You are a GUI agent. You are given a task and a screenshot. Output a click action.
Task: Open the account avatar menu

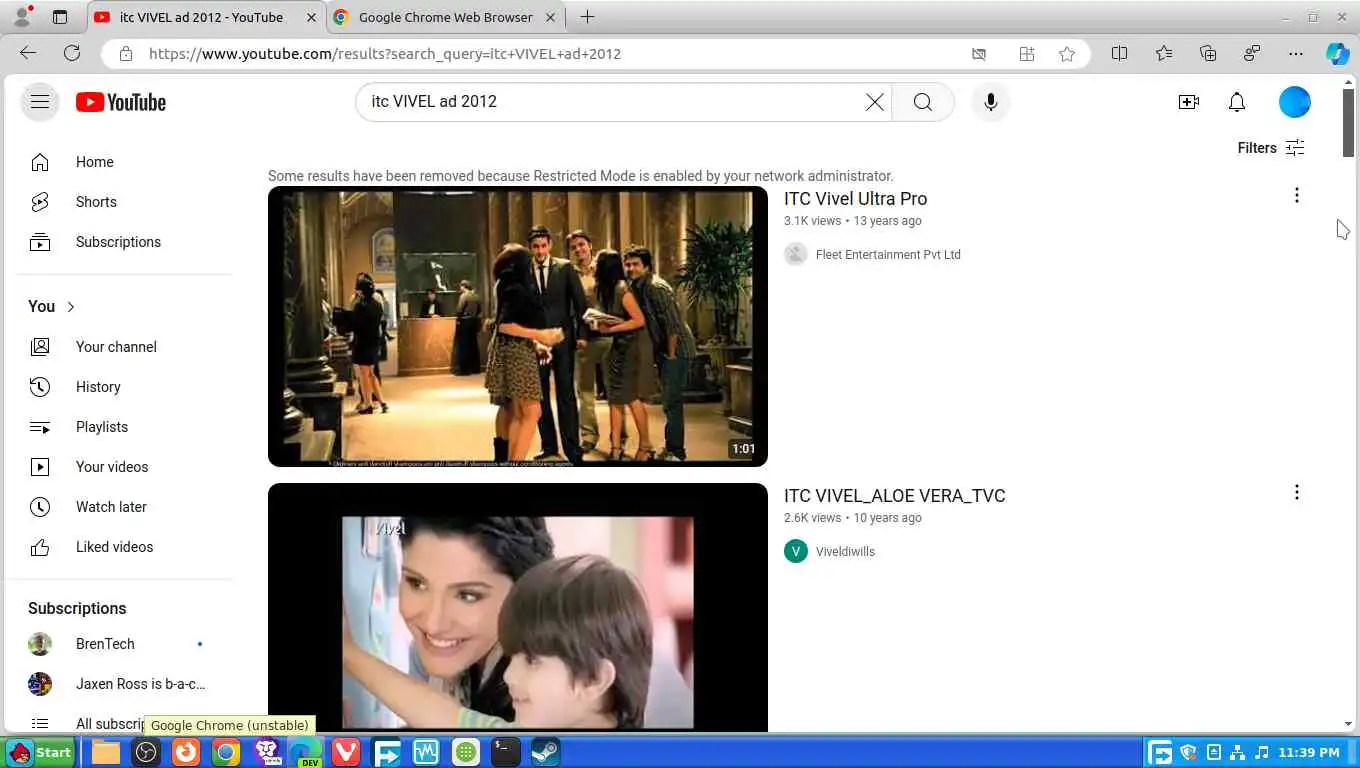tap(1294, 102)
